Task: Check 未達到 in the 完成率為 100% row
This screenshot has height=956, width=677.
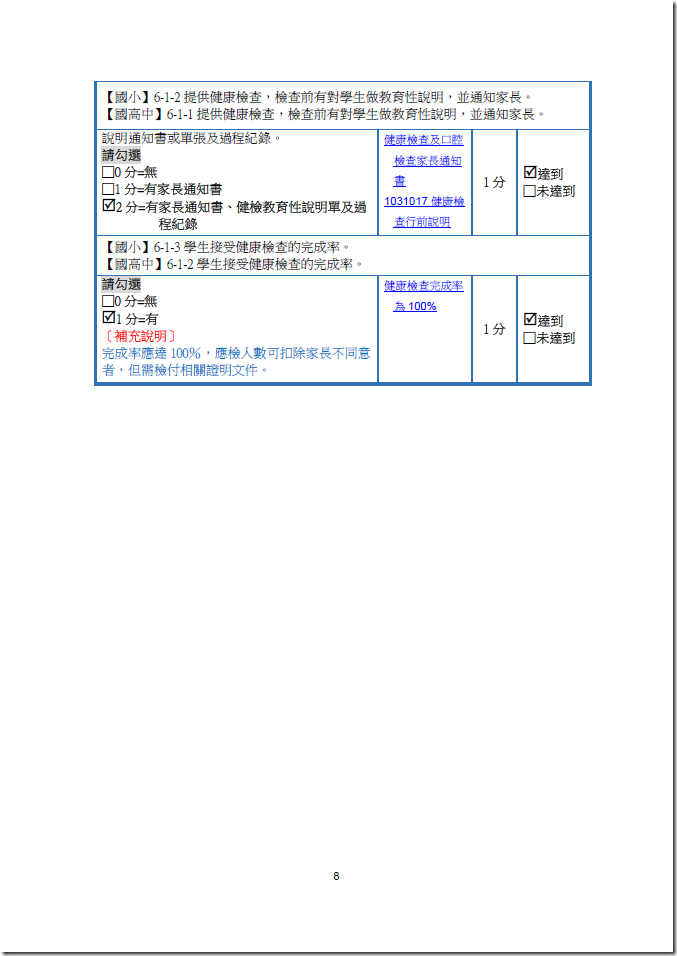Action: (x=529, y=338)
